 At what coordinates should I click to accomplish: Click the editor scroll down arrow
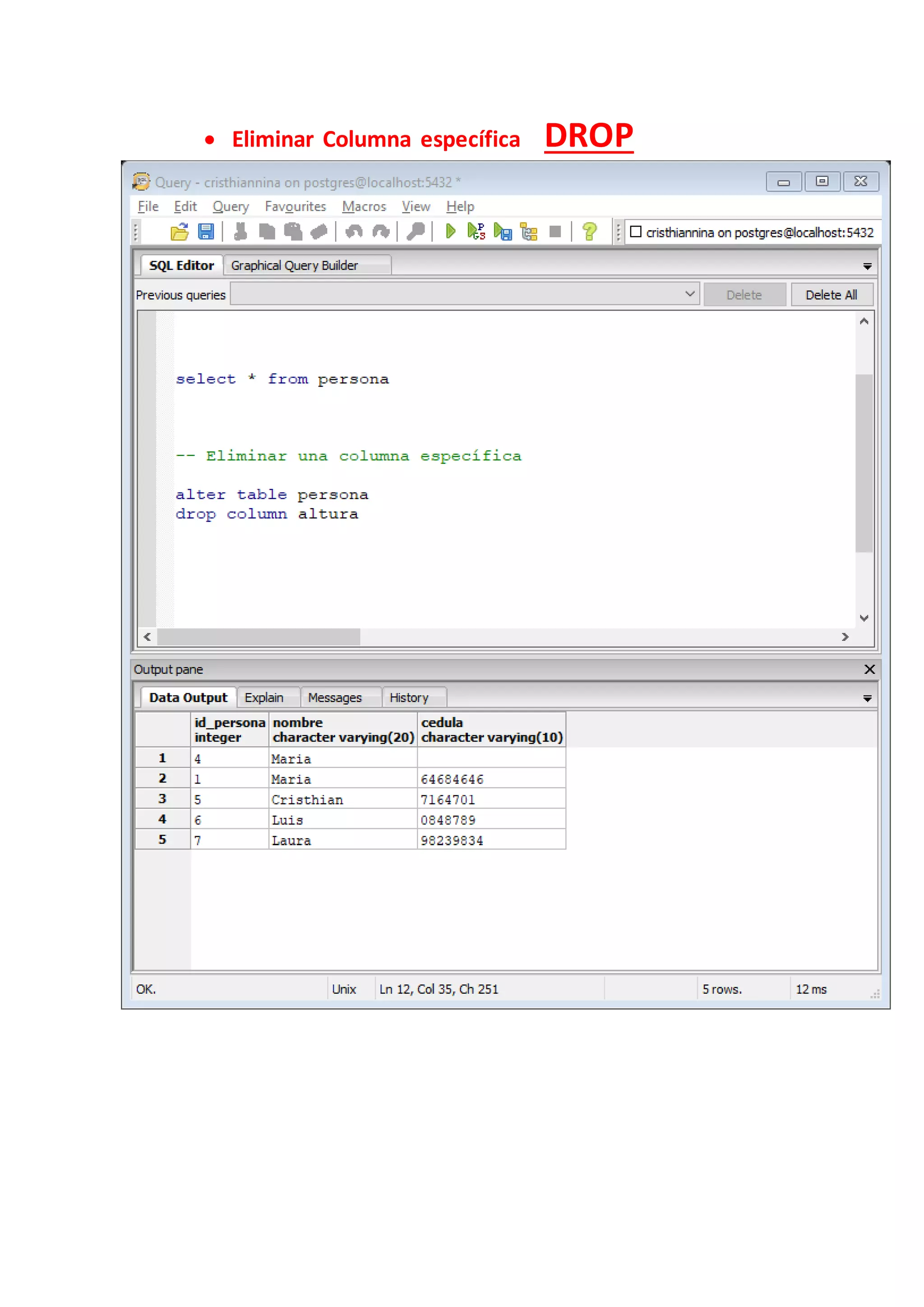864,618
